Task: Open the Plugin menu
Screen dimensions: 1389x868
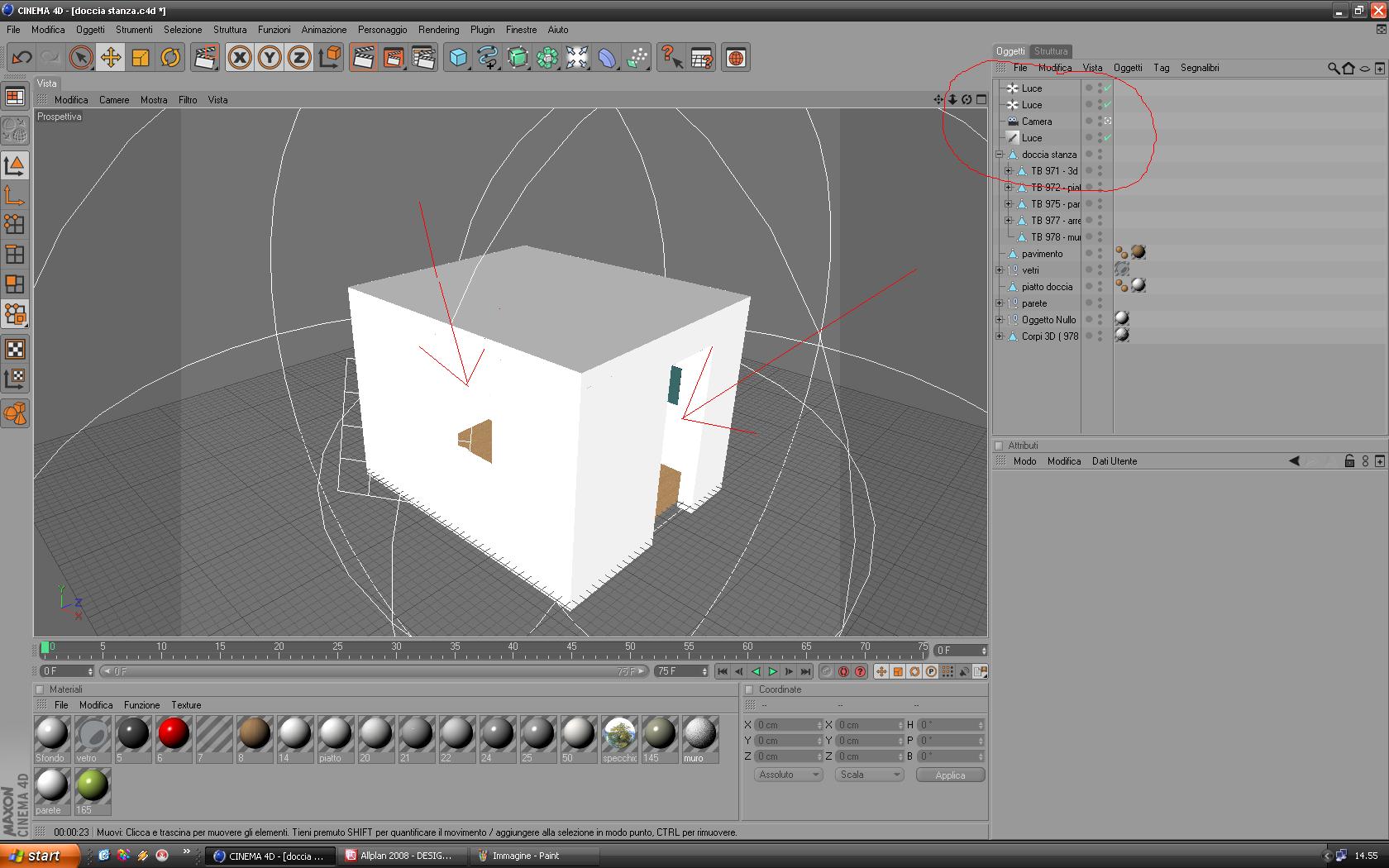Action: click(x=483, y=30)
